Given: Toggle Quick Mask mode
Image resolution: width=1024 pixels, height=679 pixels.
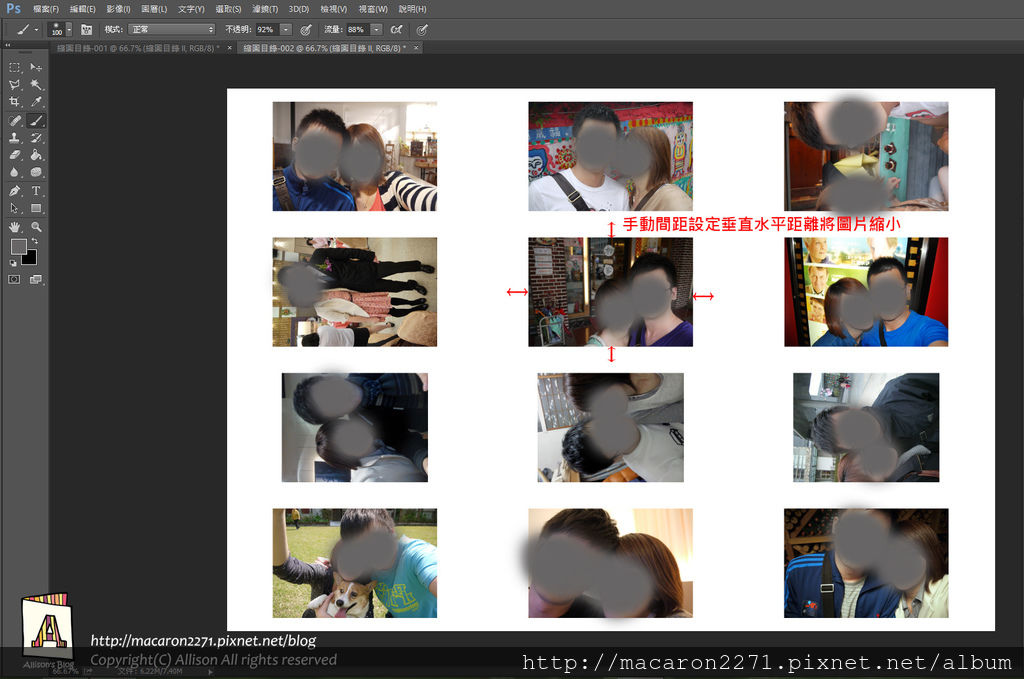Looking at the screenshot, I should 14,279.
